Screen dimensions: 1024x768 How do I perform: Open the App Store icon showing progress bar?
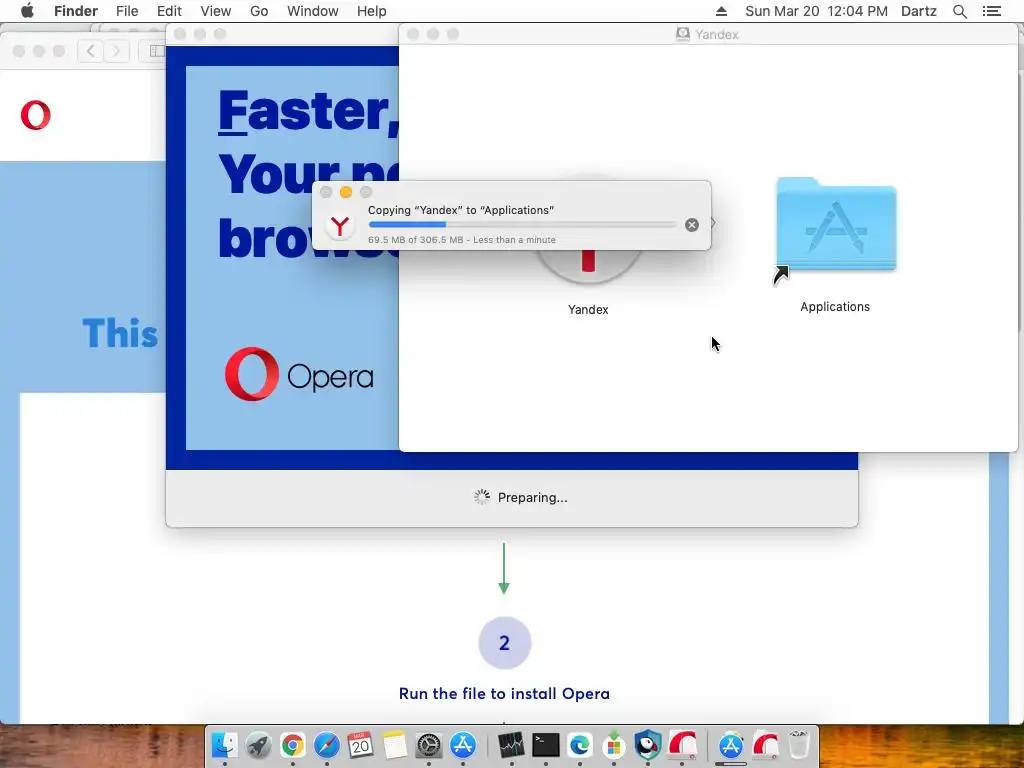[x=731, y=746]
